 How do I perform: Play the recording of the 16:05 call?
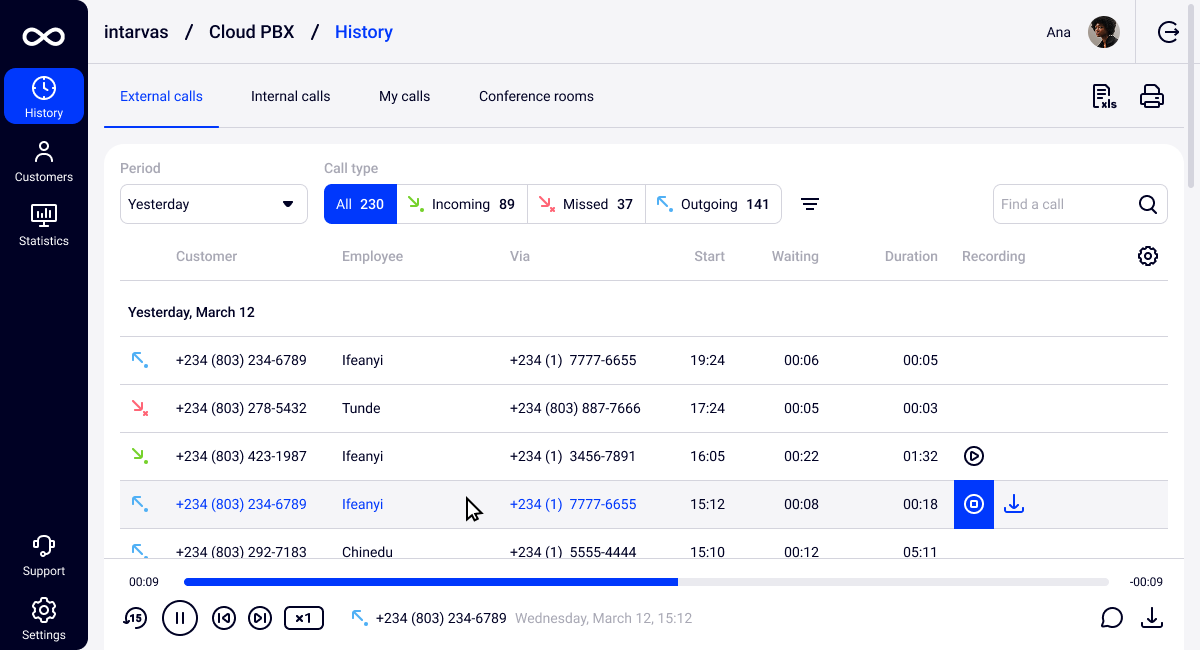click(974, 456)
